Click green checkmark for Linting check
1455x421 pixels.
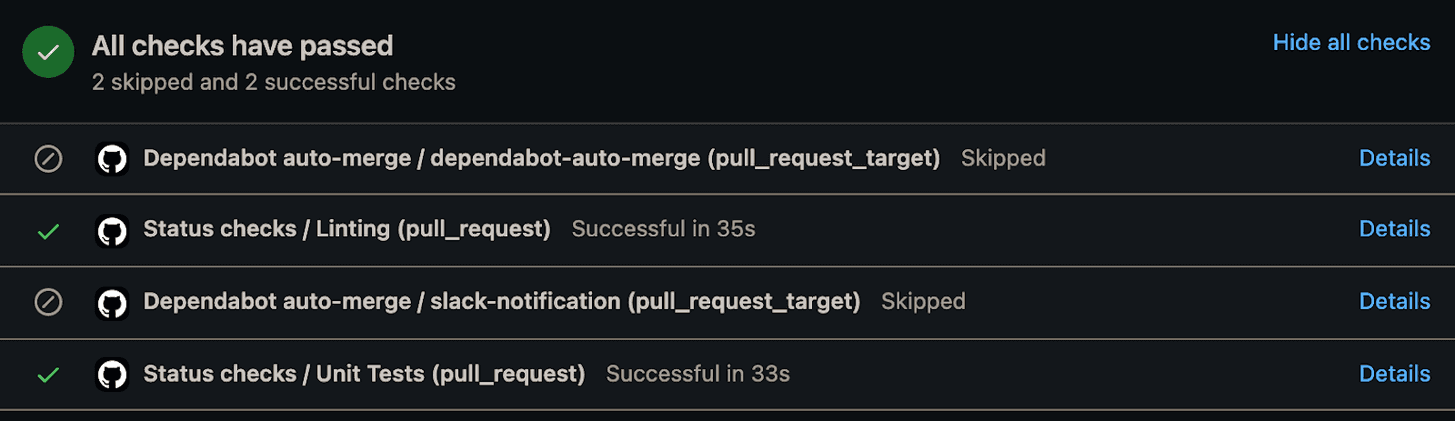pyautogui.click(x=48, y=231)
